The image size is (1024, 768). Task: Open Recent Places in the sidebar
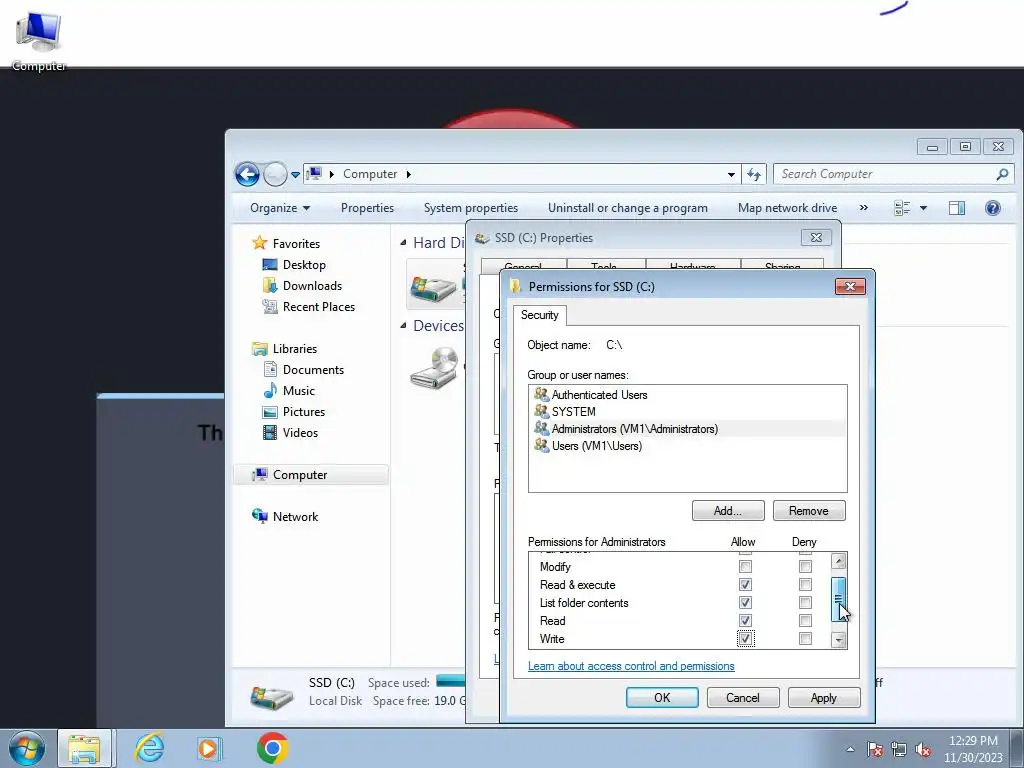click(x=319, y=306)
